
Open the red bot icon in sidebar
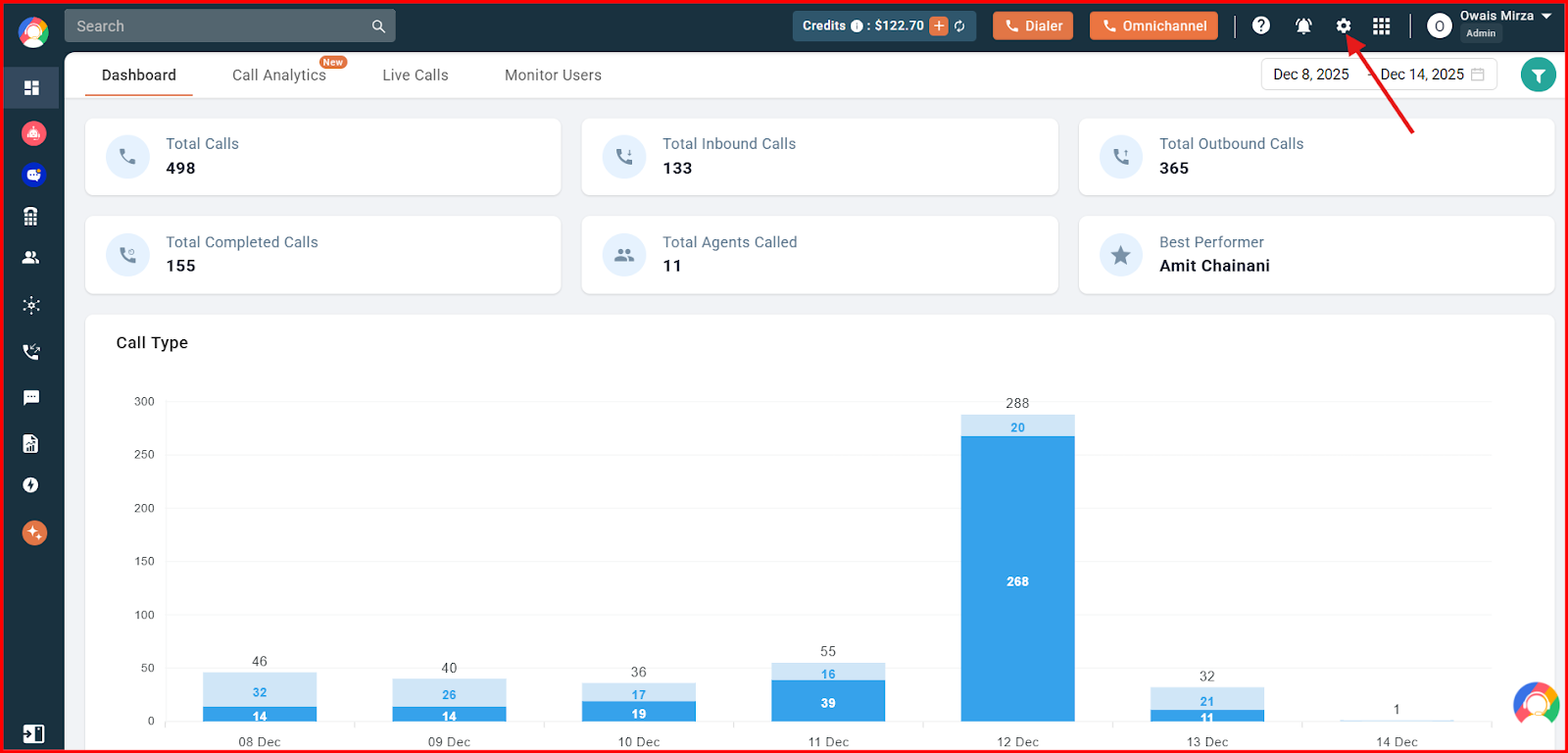pos(33,132)
